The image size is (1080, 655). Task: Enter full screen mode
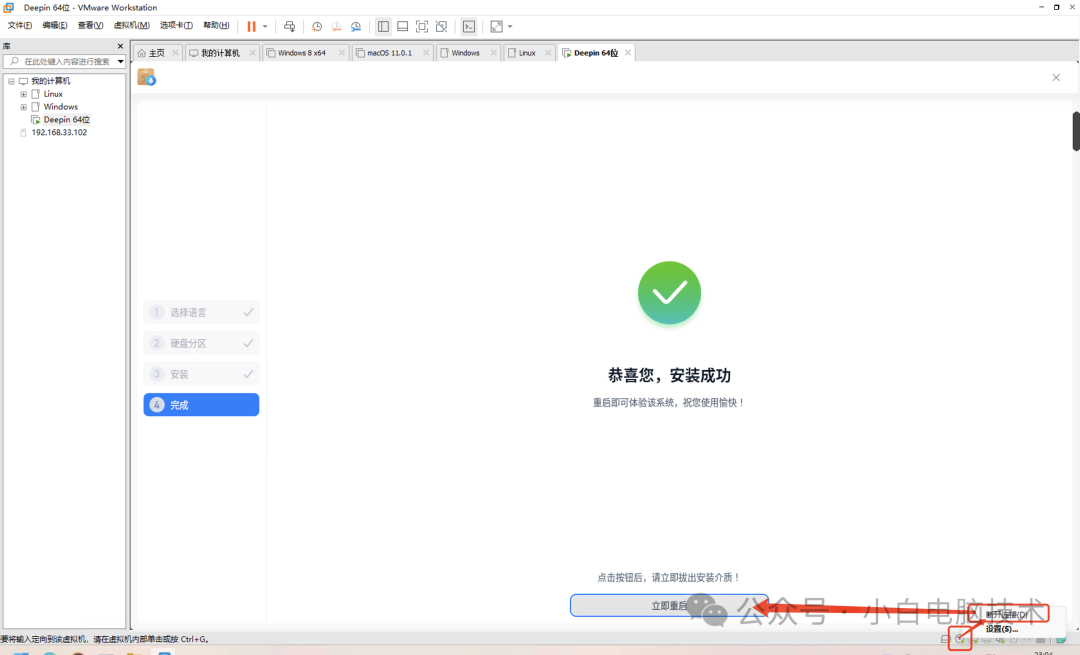click(x=421, y=26)
